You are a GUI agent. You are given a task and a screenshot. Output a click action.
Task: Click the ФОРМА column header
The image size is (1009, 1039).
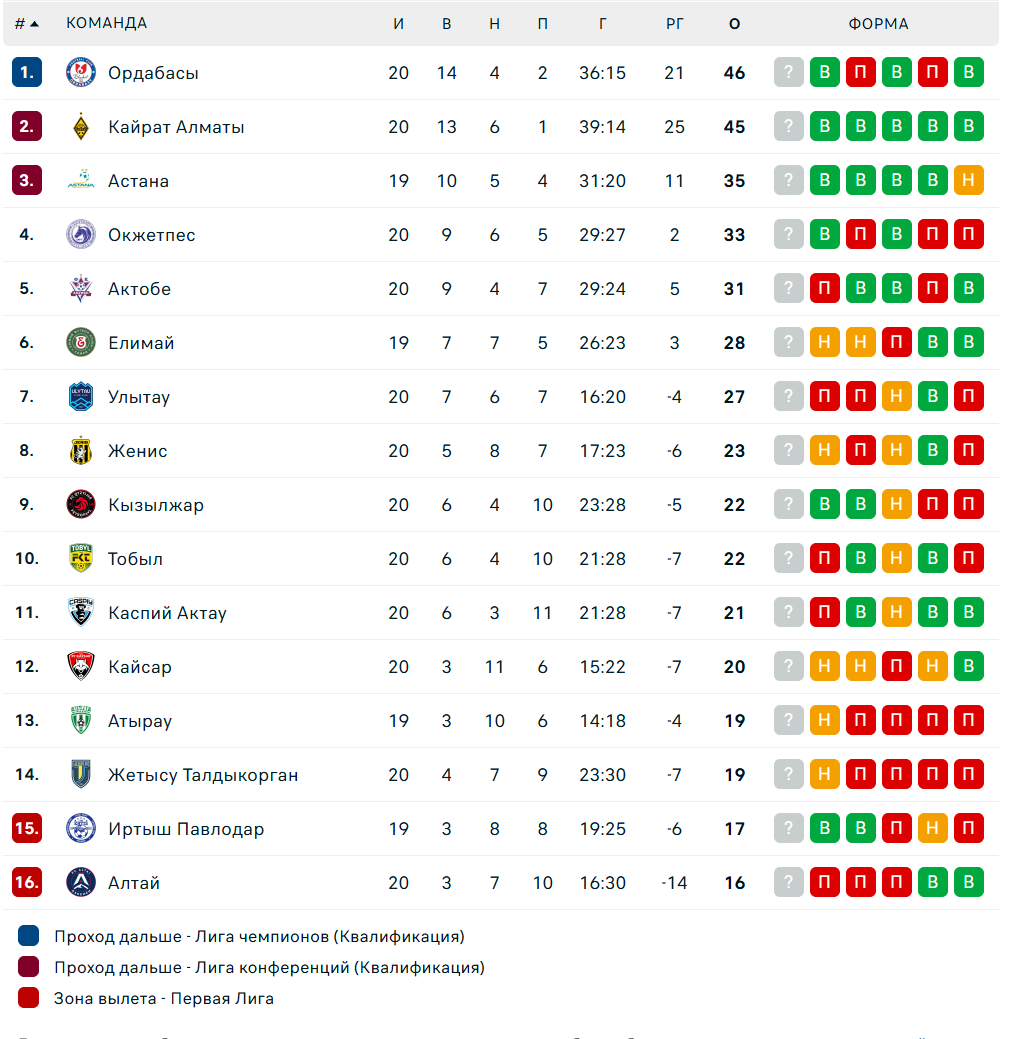click(878, 24)
